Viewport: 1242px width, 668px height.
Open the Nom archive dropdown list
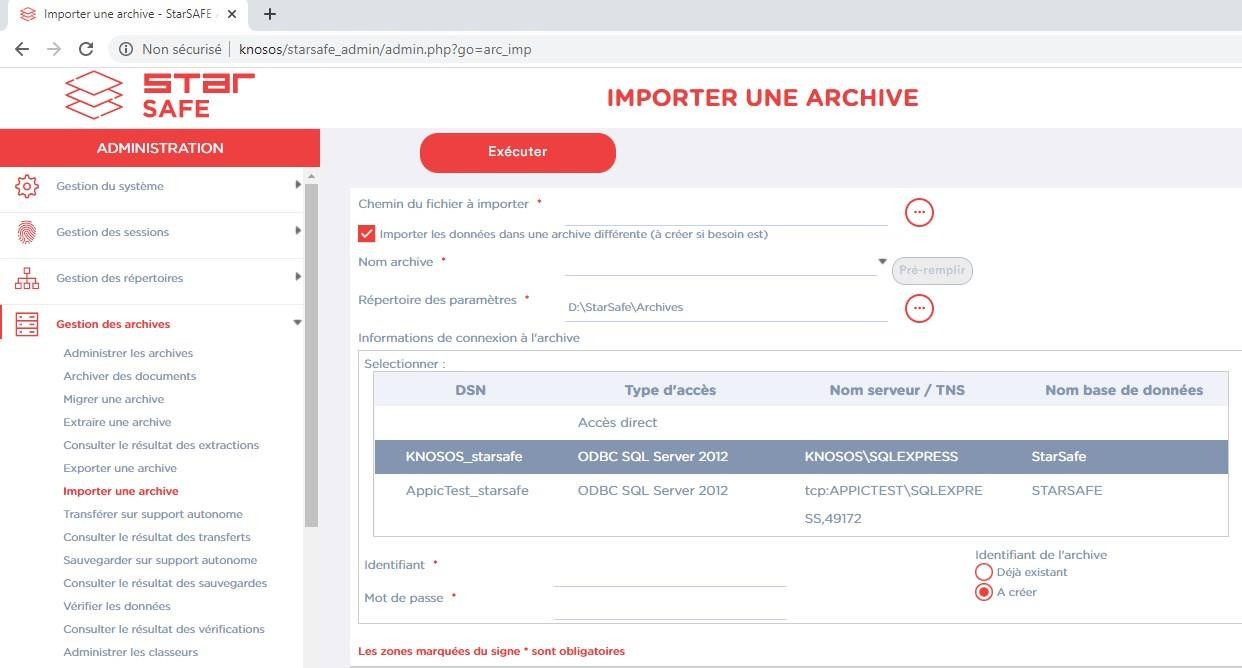click(882, 262)
